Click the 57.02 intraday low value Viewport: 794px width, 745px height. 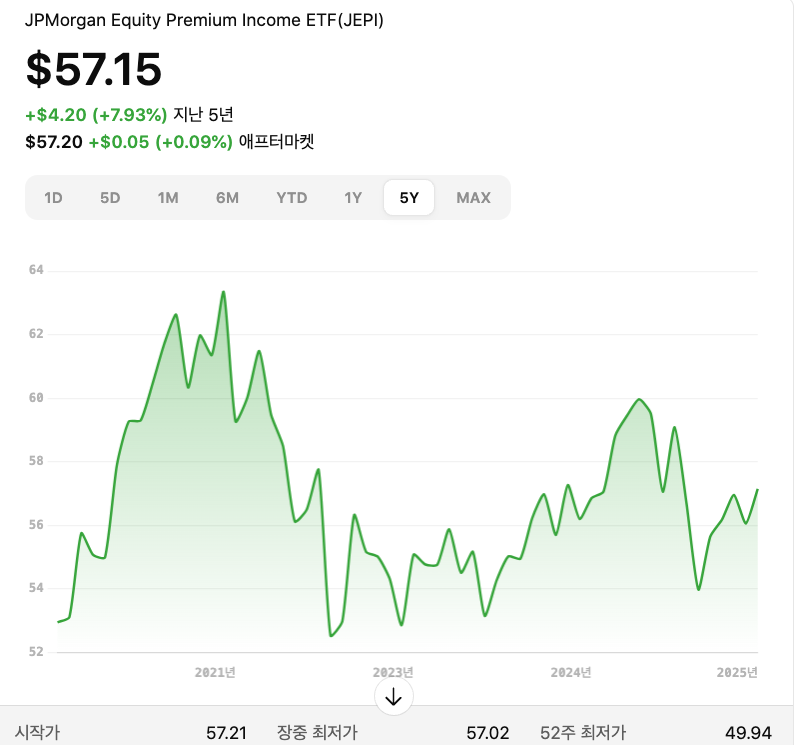[x=488, y=733]
